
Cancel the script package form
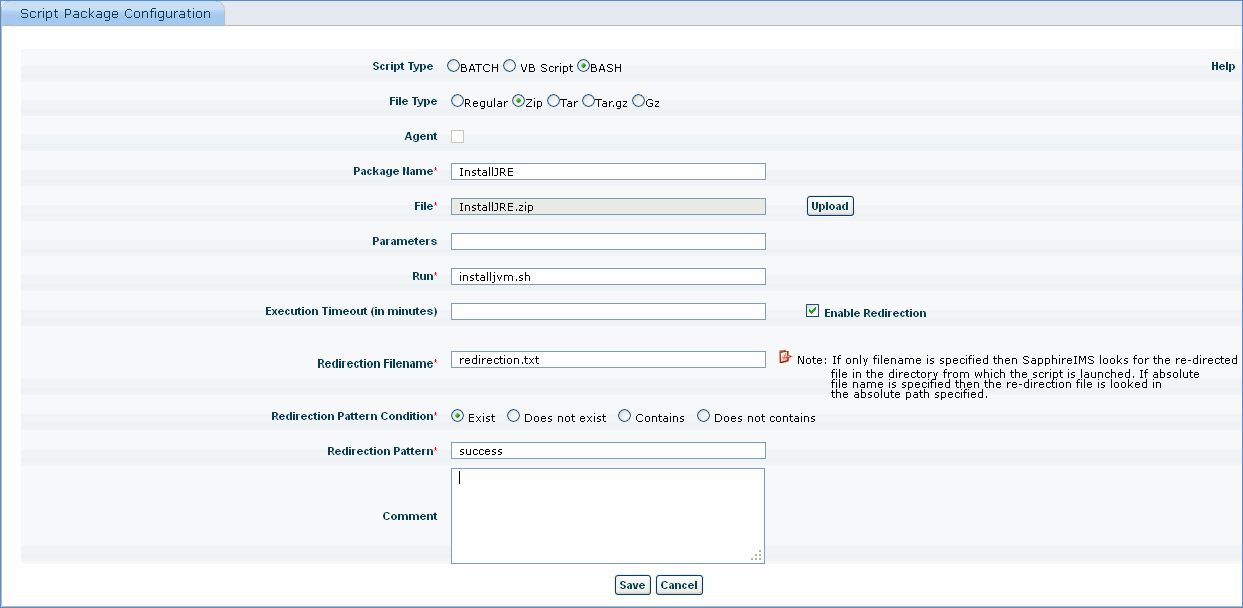[x=679, y=585]
